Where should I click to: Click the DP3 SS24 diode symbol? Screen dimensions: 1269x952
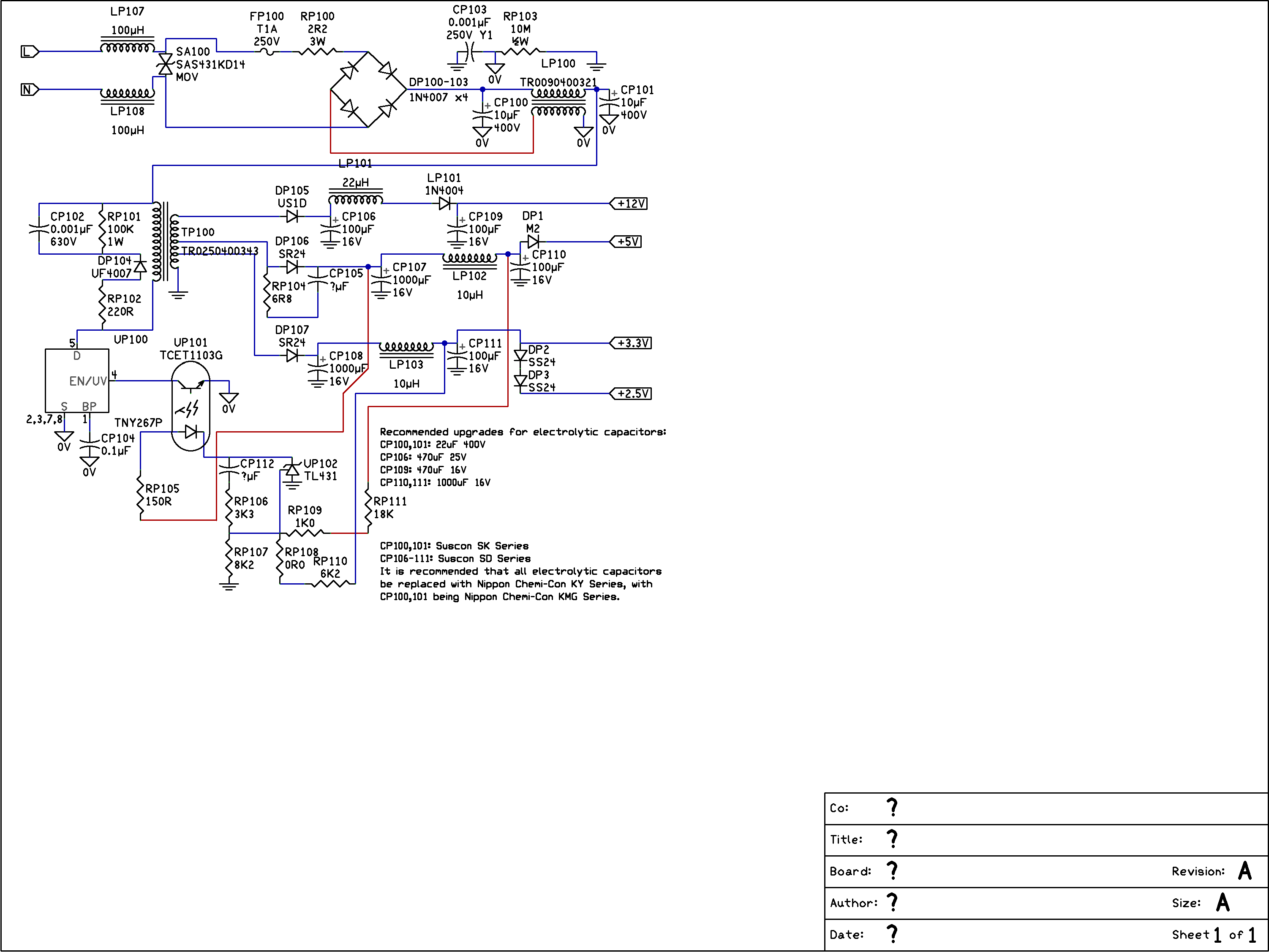[x=520, y=381]
